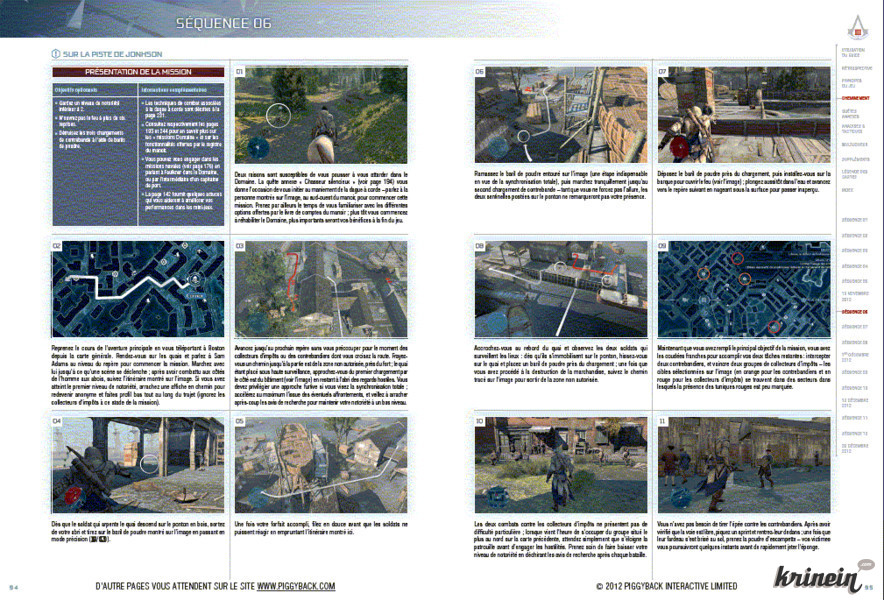This screenshot has height=600, width=884.
Task: Click the Présentation de la mission header
Action: [140, 72]
